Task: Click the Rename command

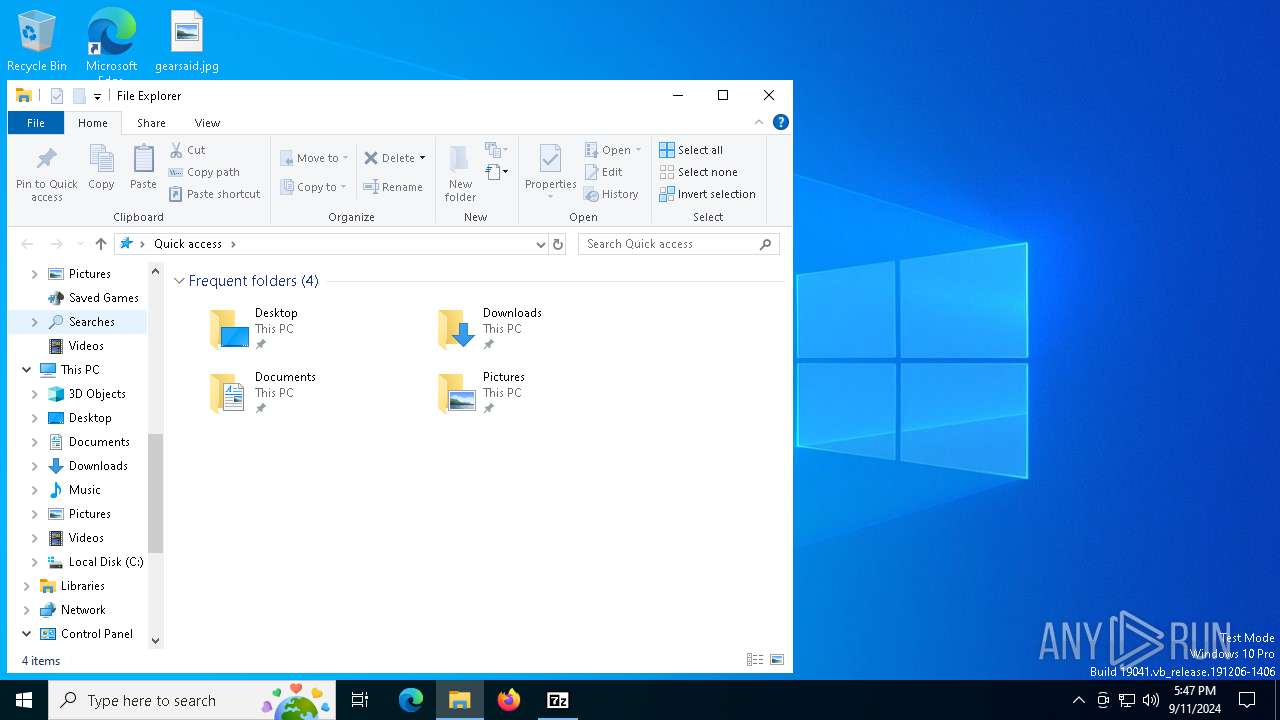Action: pos(393,187)
